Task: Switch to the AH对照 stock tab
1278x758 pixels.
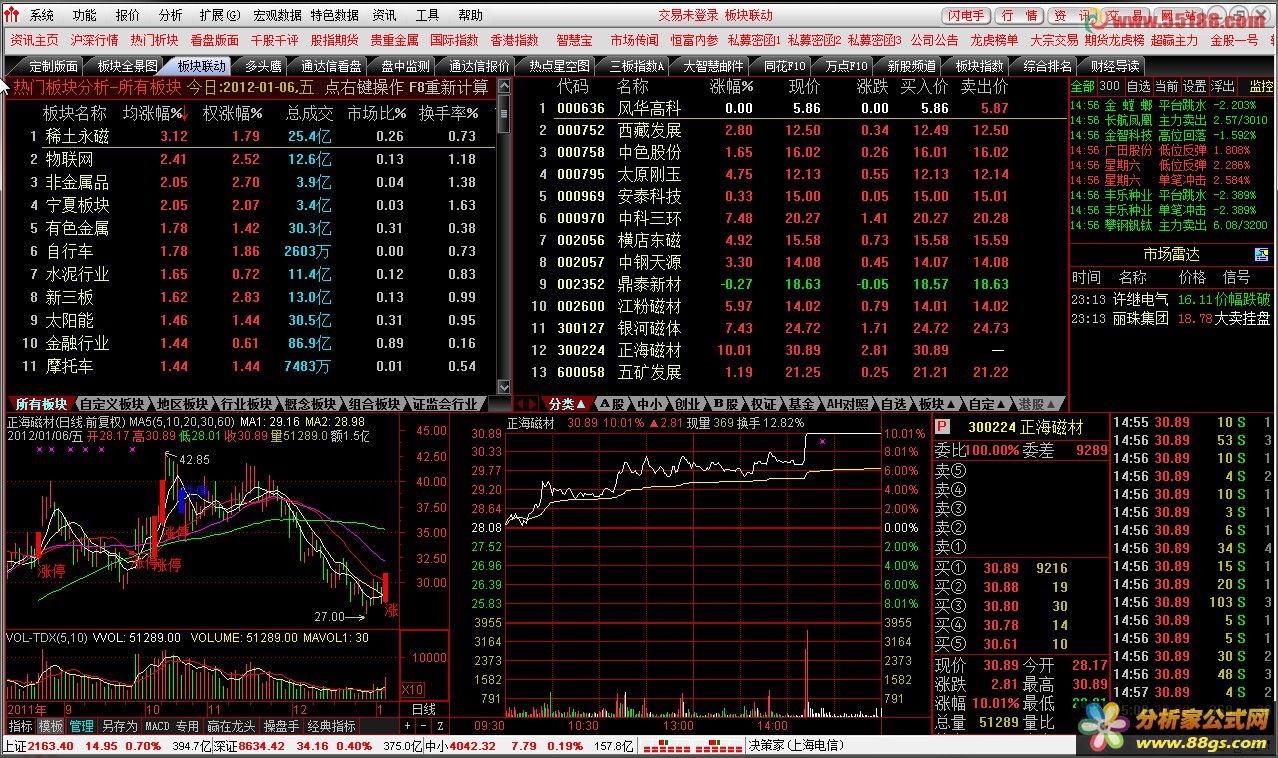Action: pyautogui.click(x=847, y=404)
